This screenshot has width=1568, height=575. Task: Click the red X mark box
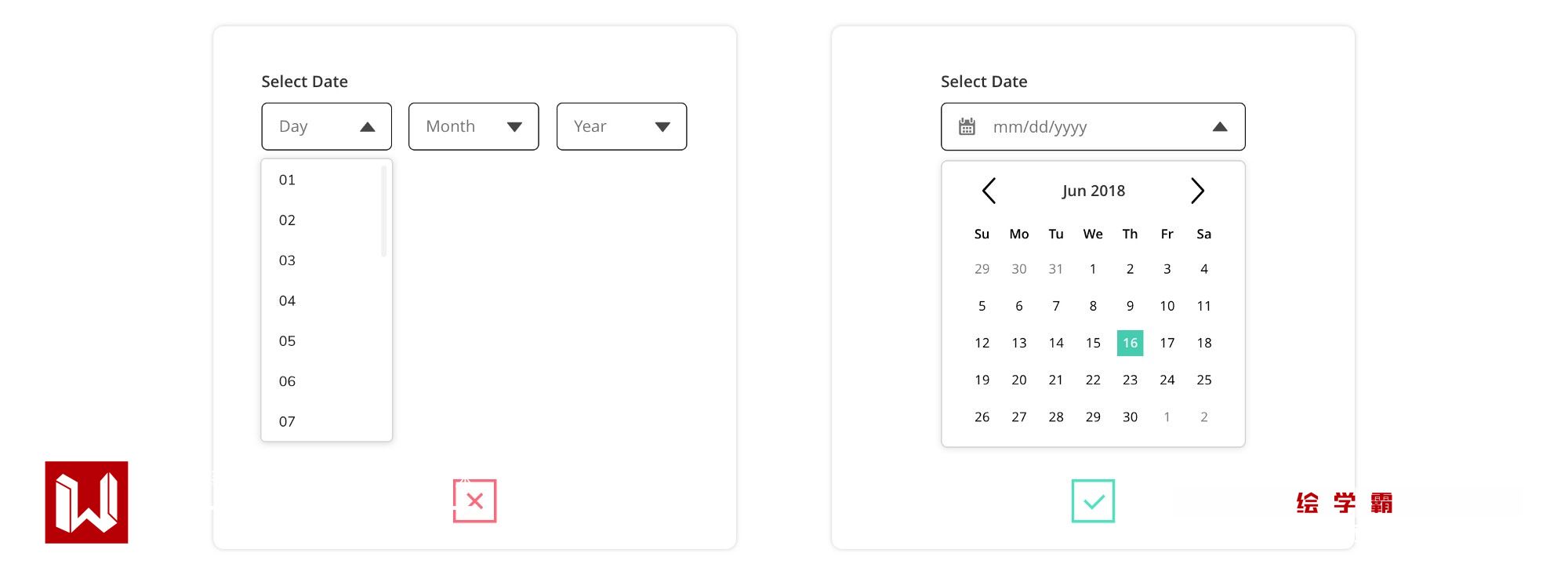pyautogui.click(x=474, y=500)
